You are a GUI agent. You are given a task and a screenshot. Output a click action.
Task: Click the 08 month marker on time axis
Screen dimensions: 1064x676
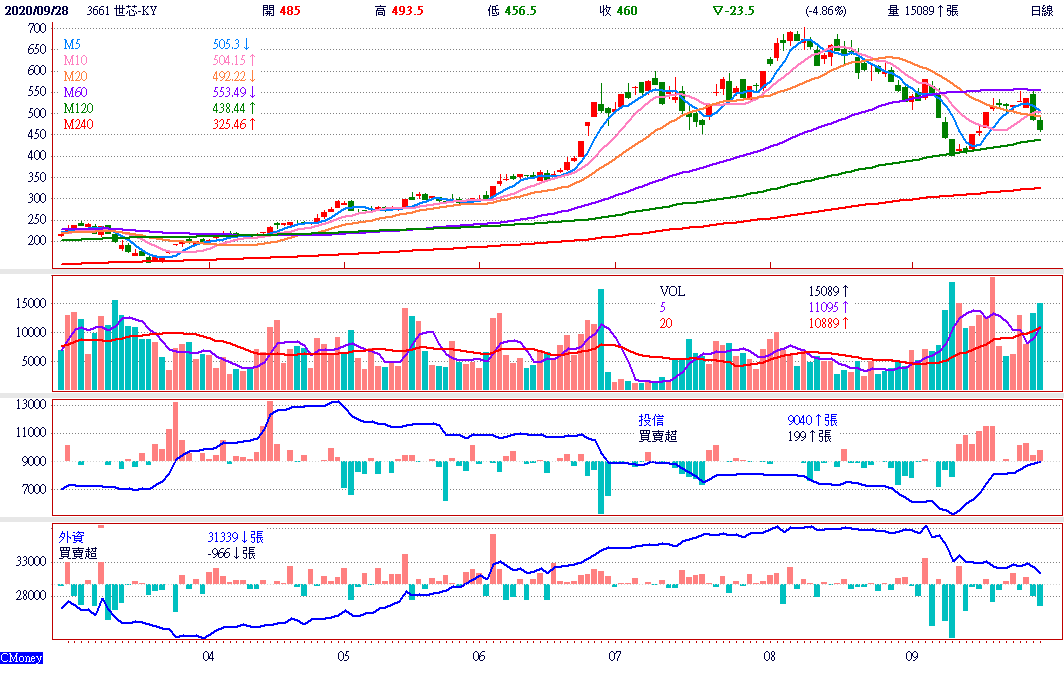pyautogui.click(x=769, y=657)
